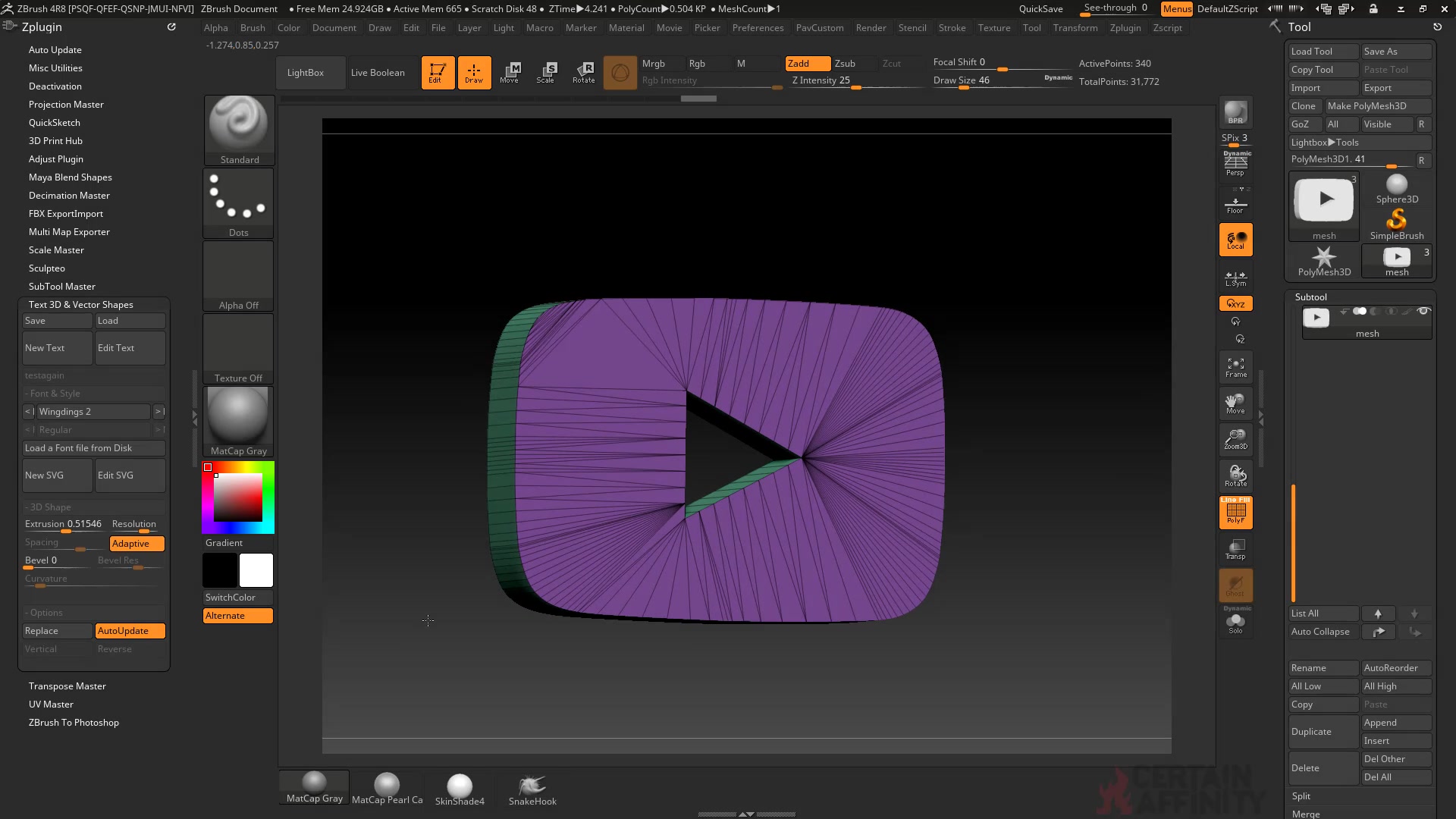This screenshot has height=819, width=1456.
Task: Expand the Split subtool section
Action: [1301, 796]
